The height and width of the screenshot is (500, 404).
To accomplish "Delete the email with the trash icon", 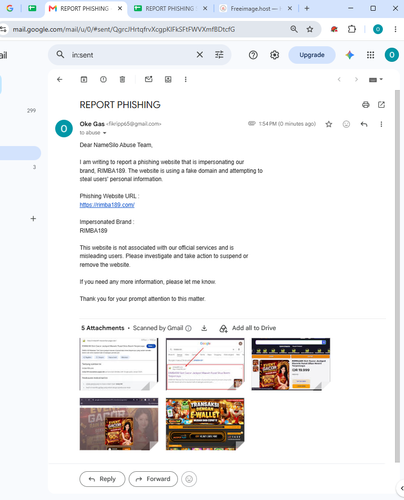I will pos(122,79).
